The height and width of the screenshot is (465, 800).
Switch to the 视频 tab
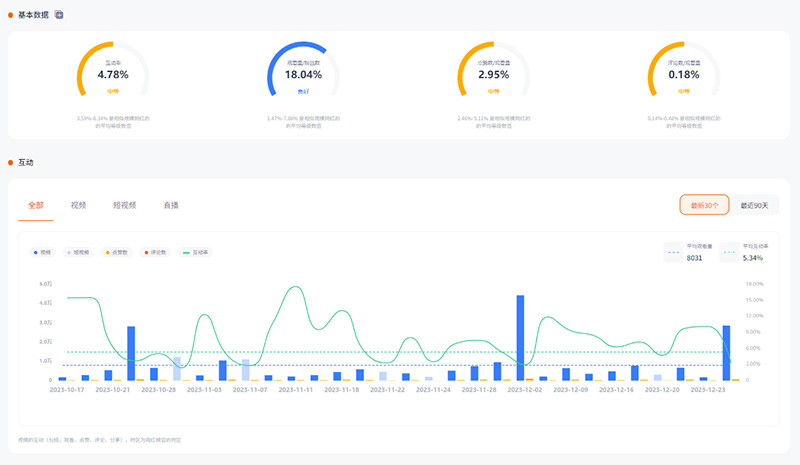coord(78,205)
